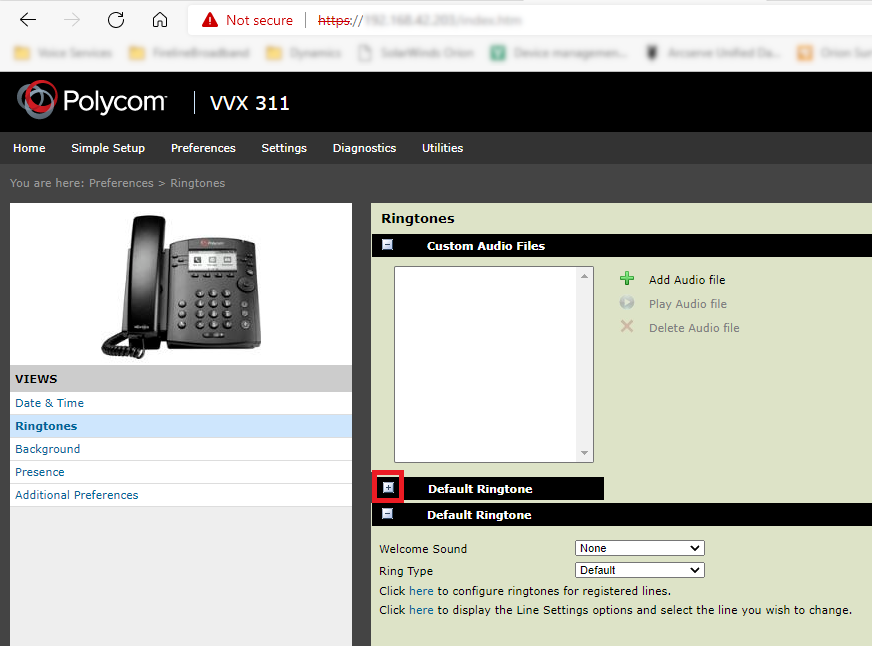Click the Add Audio file label
The width and height of the screenshot is (872, 646).
click(687, 280)
